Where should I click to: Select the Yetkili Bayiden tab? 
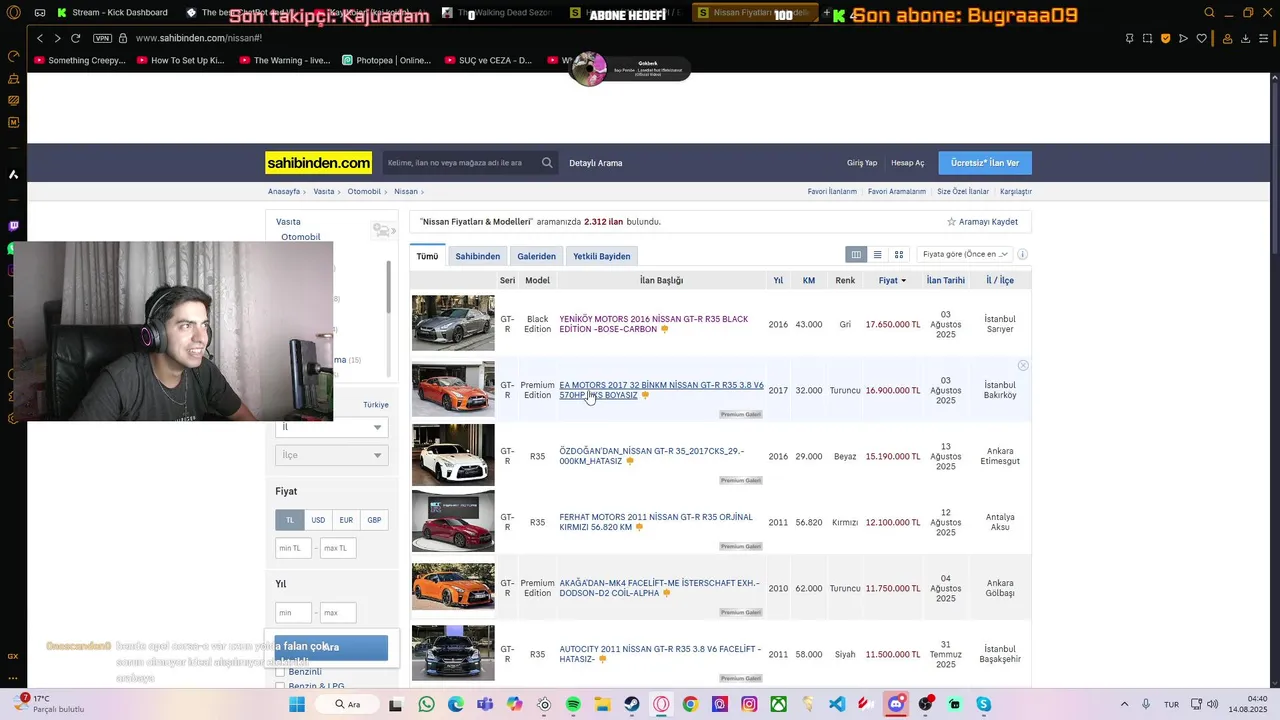[x=602, y=256]
